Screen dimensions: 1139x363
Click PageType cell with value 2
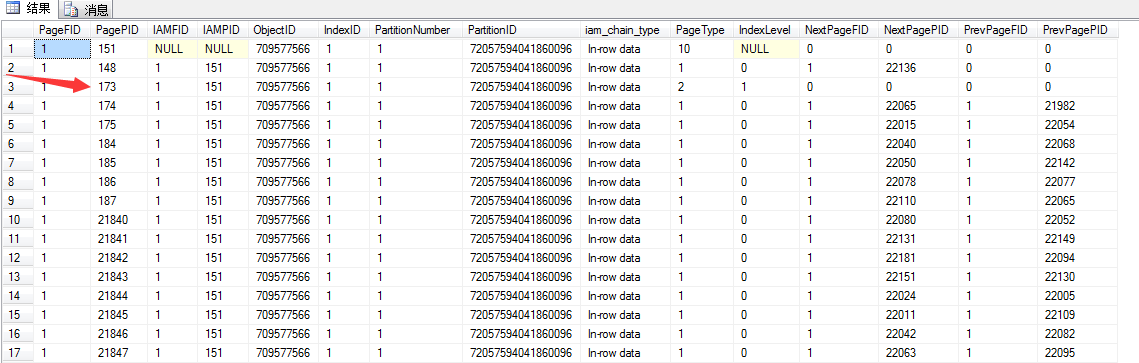(703, 86)
